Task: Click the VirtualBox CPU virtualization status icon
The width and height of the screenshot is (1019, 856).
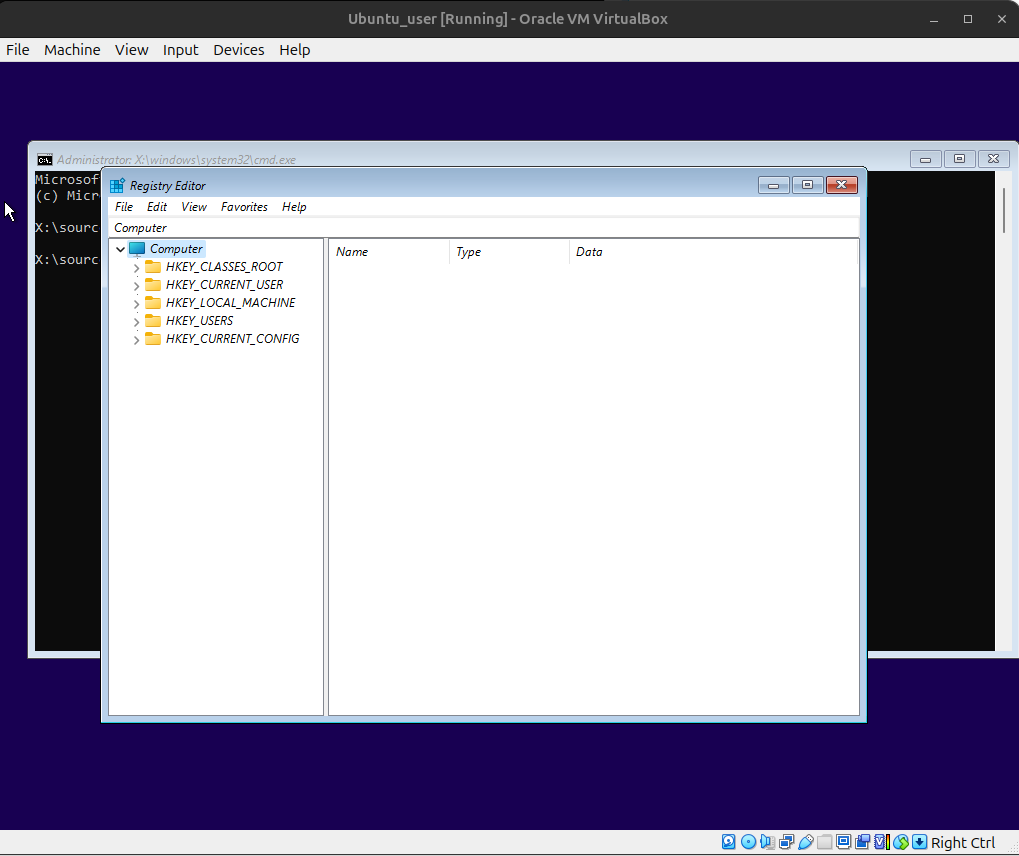Action: 882,842
